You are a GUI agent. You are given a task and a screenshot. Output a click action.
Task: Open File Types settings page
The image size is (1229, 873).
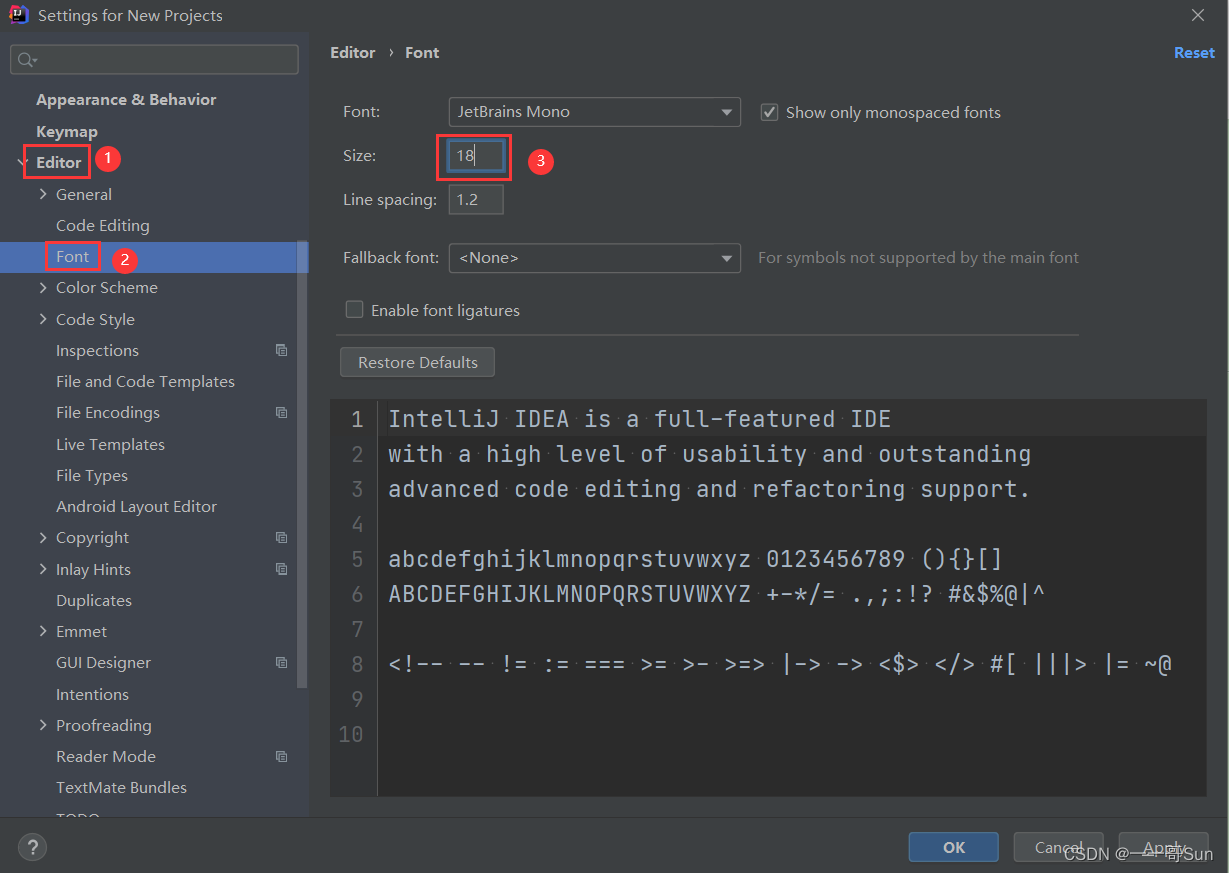[x=92, y=475]
